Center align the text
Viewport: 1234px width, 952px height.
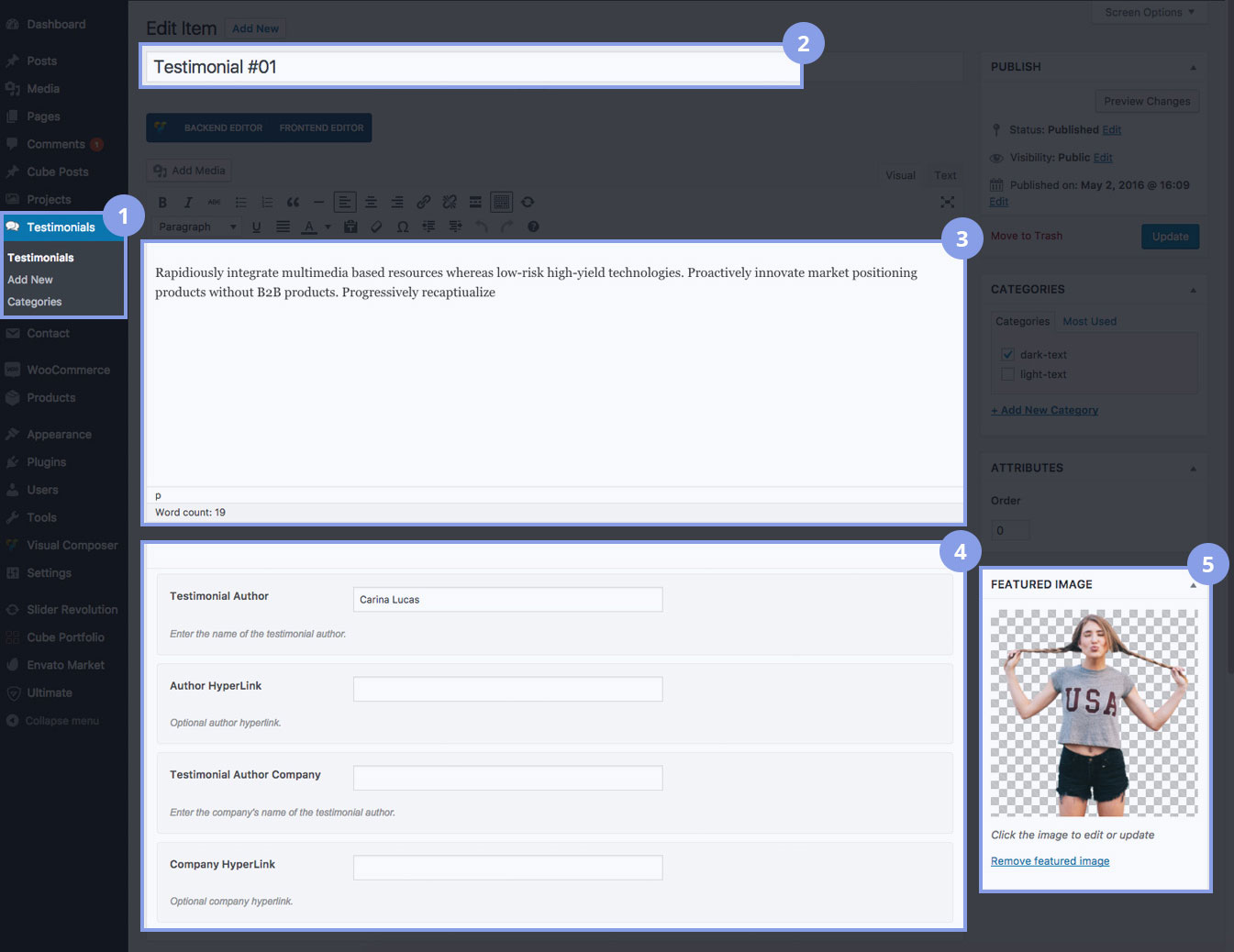click(371, 203)
